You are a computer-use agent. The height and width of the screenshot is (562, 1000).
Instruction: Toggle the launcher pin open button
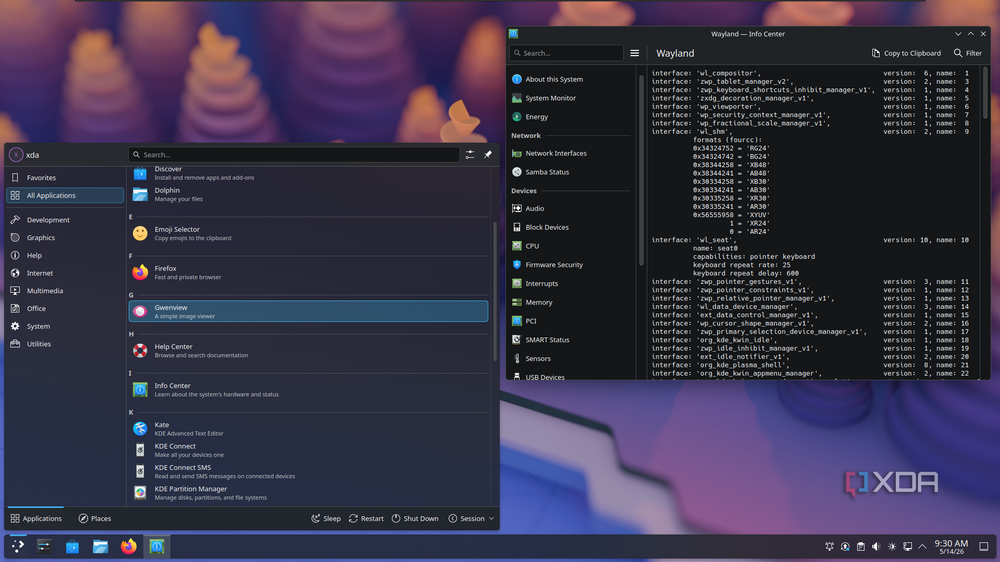[488, 154]
